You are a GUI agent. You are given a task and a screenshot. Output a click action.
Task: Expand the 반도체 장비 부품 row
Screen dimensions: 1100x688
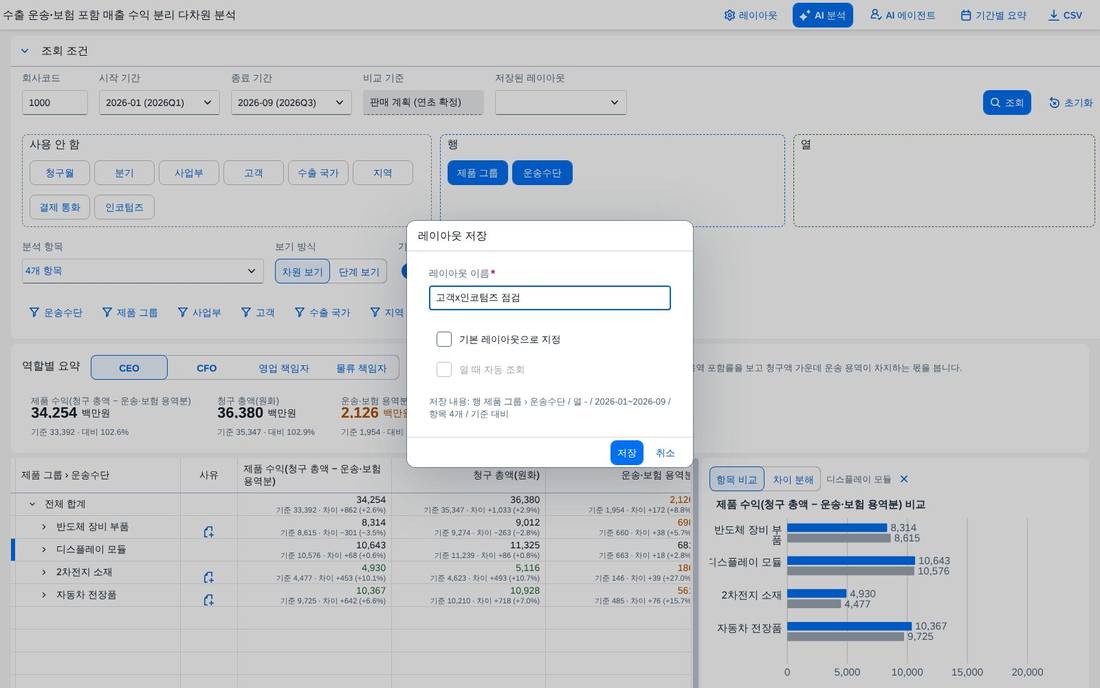[x=43, y=527]
